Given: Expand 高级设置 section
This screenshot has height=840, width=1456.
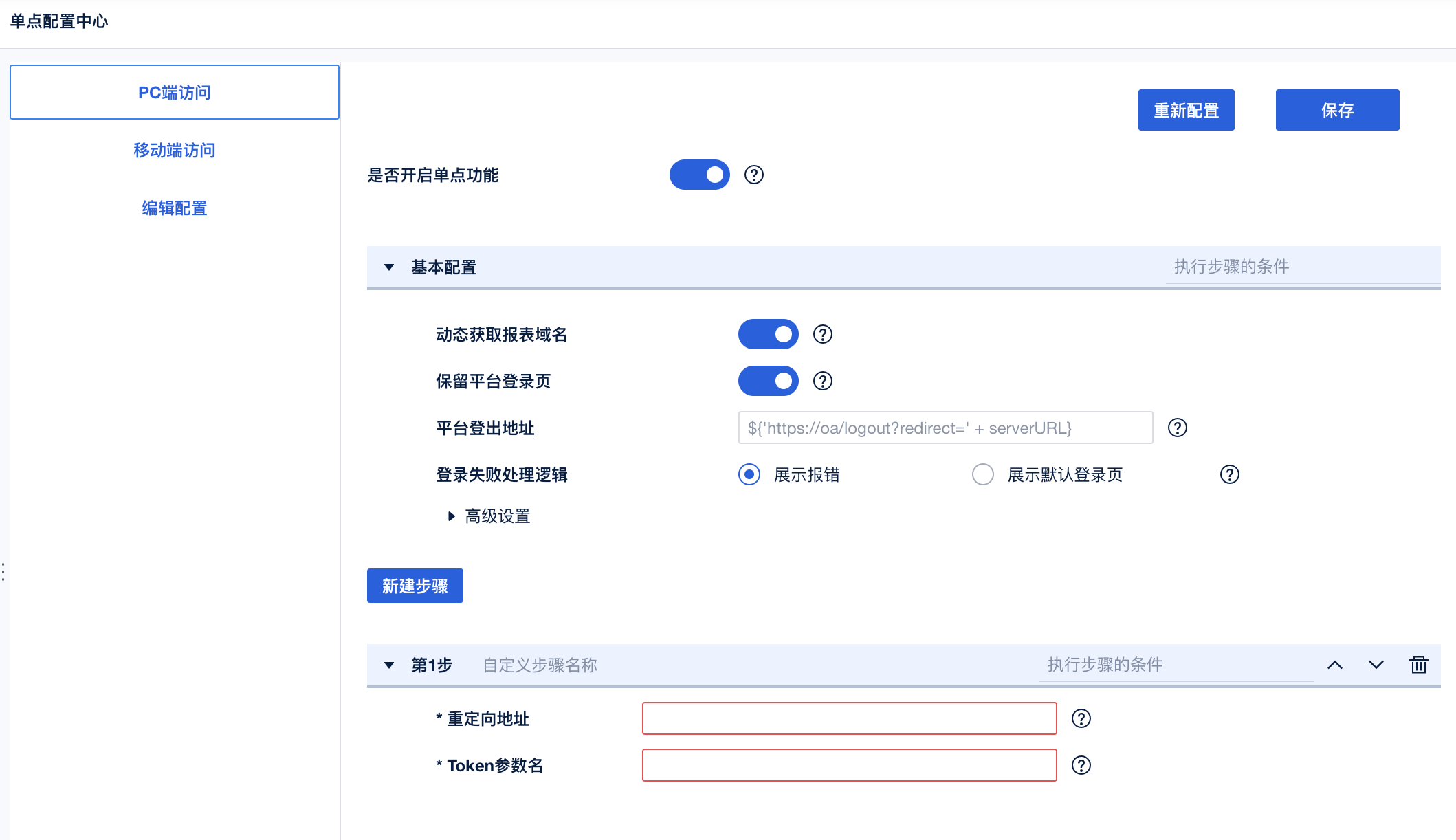Looking at the screenshot, I should pos(452,516).
